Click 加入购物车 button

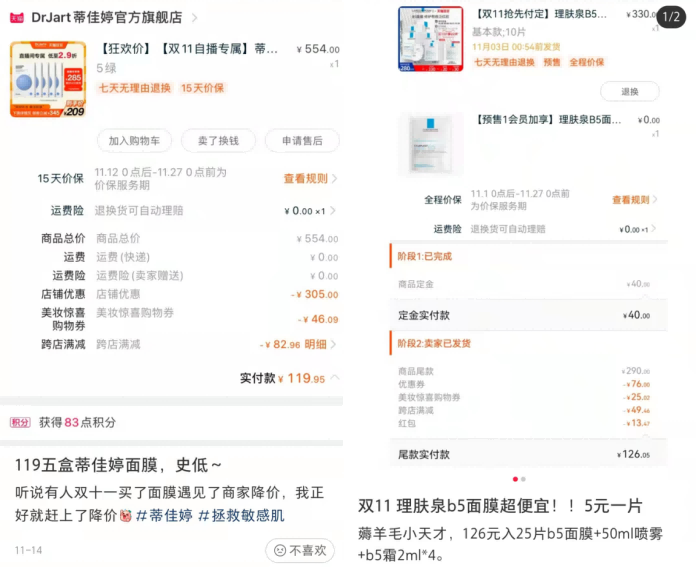coord(134,141)
